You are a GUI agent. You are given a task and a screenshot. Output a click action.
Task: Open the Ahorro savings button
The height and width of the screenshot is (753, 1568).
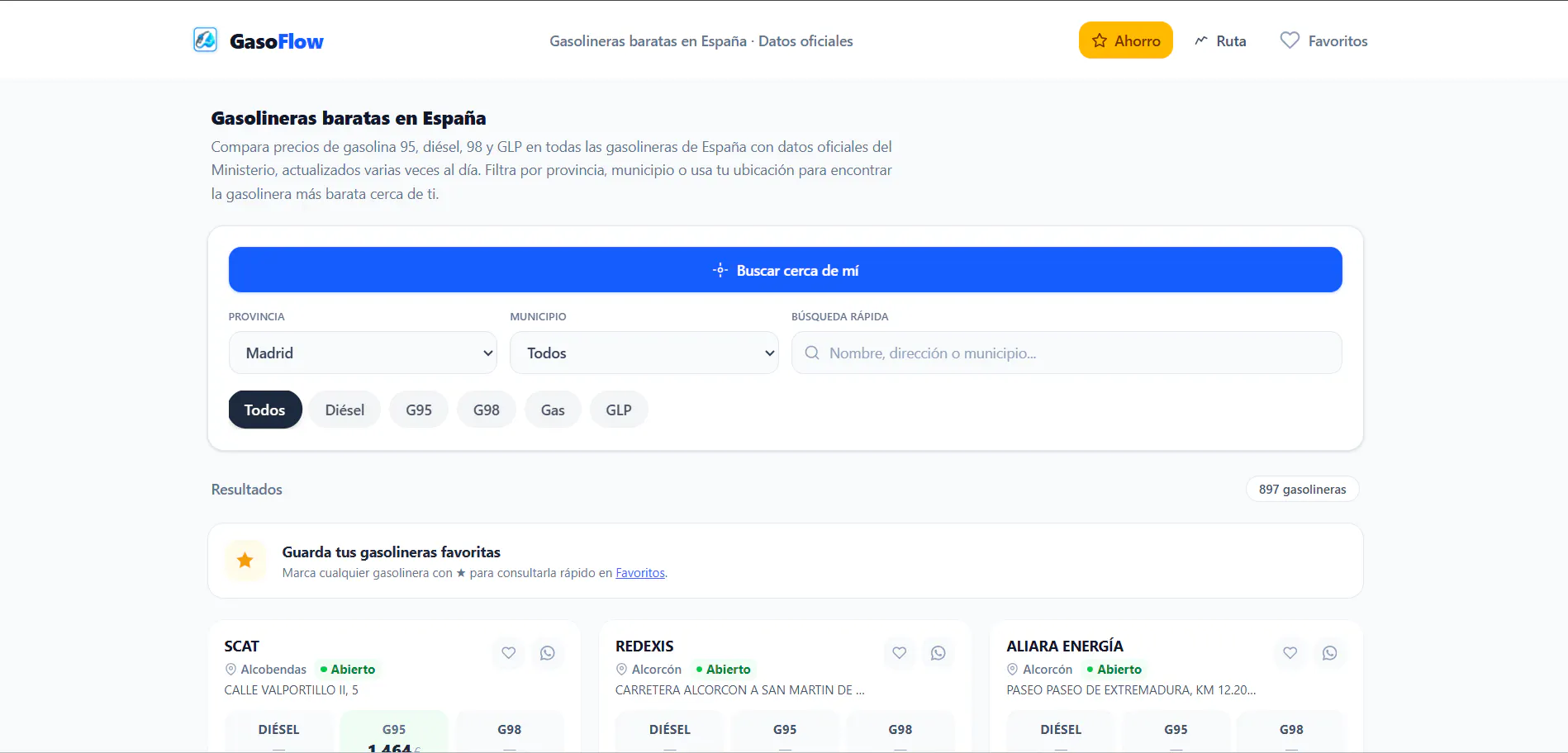click(1125, 40)
